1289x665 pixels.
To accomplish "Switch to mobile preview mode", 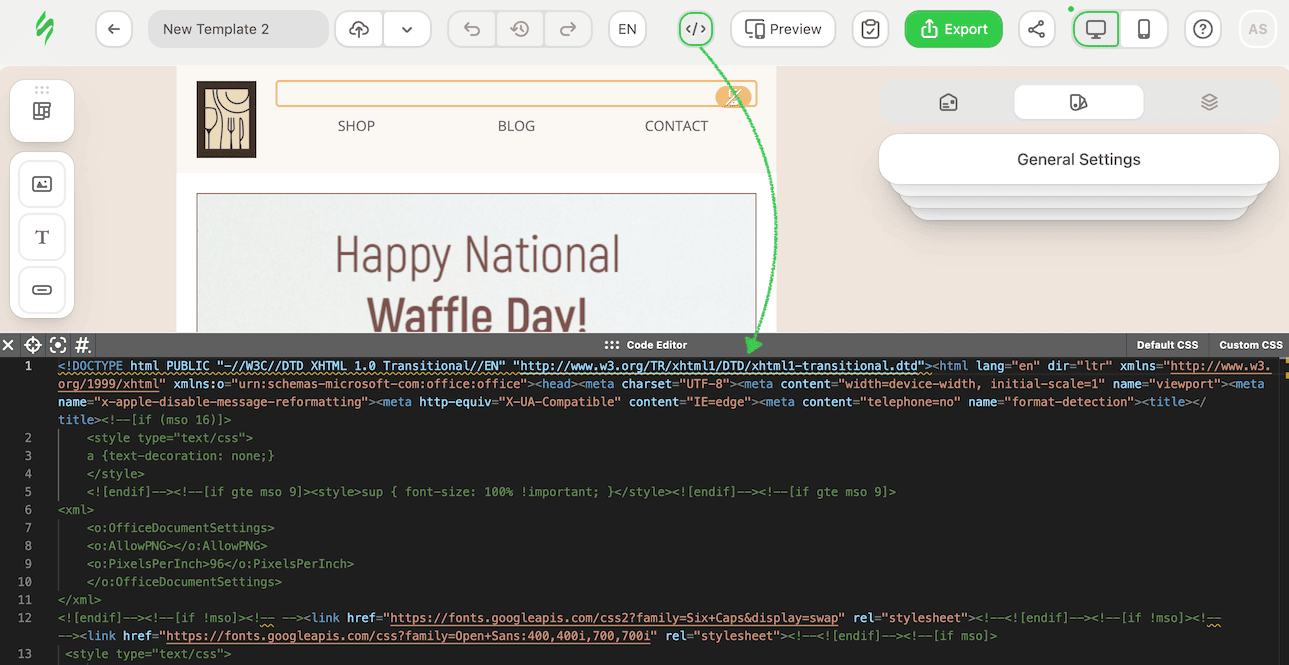I will pos(1143,29).
